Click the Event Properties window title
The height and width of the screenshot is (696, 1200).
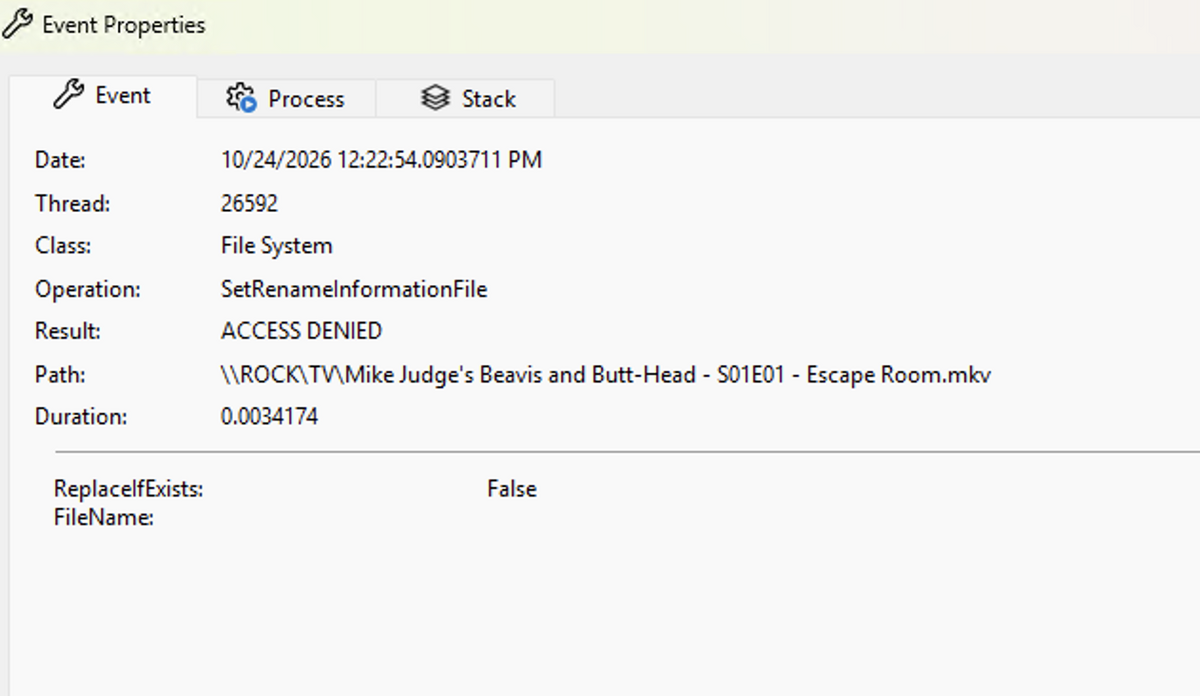[x=124, y=25]
